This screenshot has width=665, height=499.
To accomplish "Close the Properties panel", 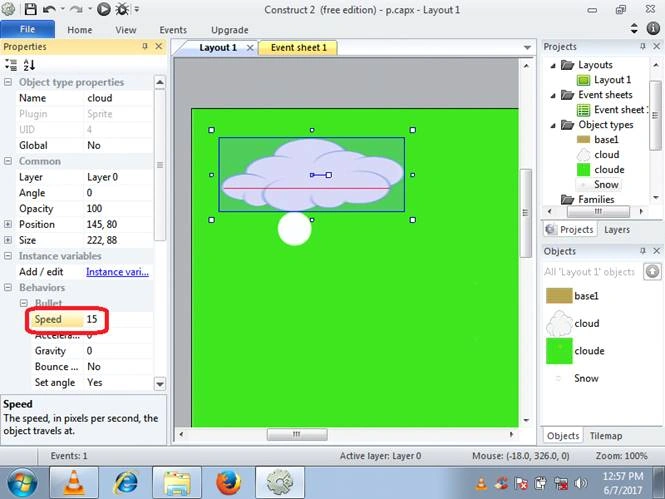I will pyautogui.click(x=159, y=46).
